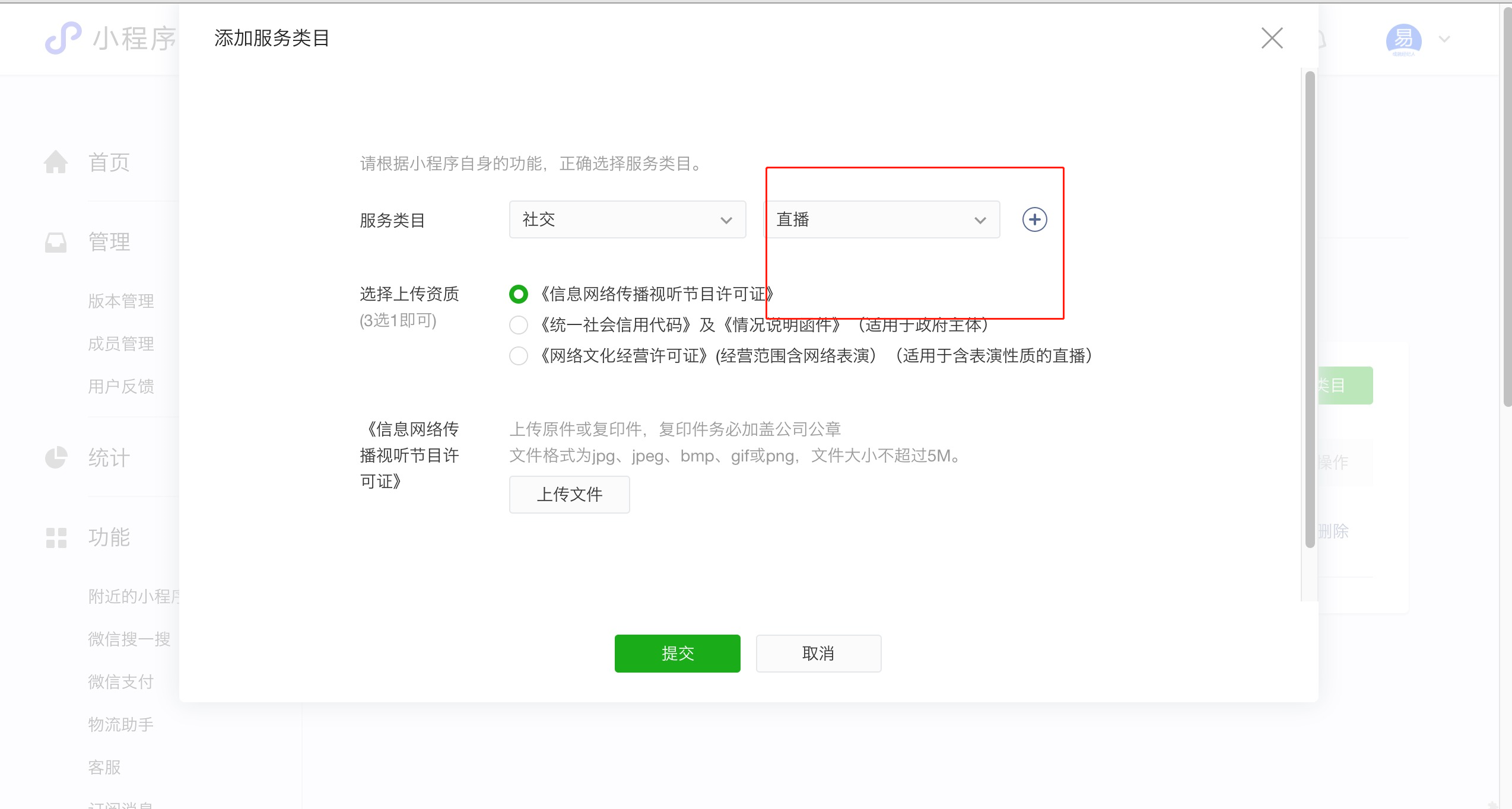The width and height of the screenshot is (1512, 809).
Task: Click the dialog's vertical scrollbar
Action: click(1310, 308)
